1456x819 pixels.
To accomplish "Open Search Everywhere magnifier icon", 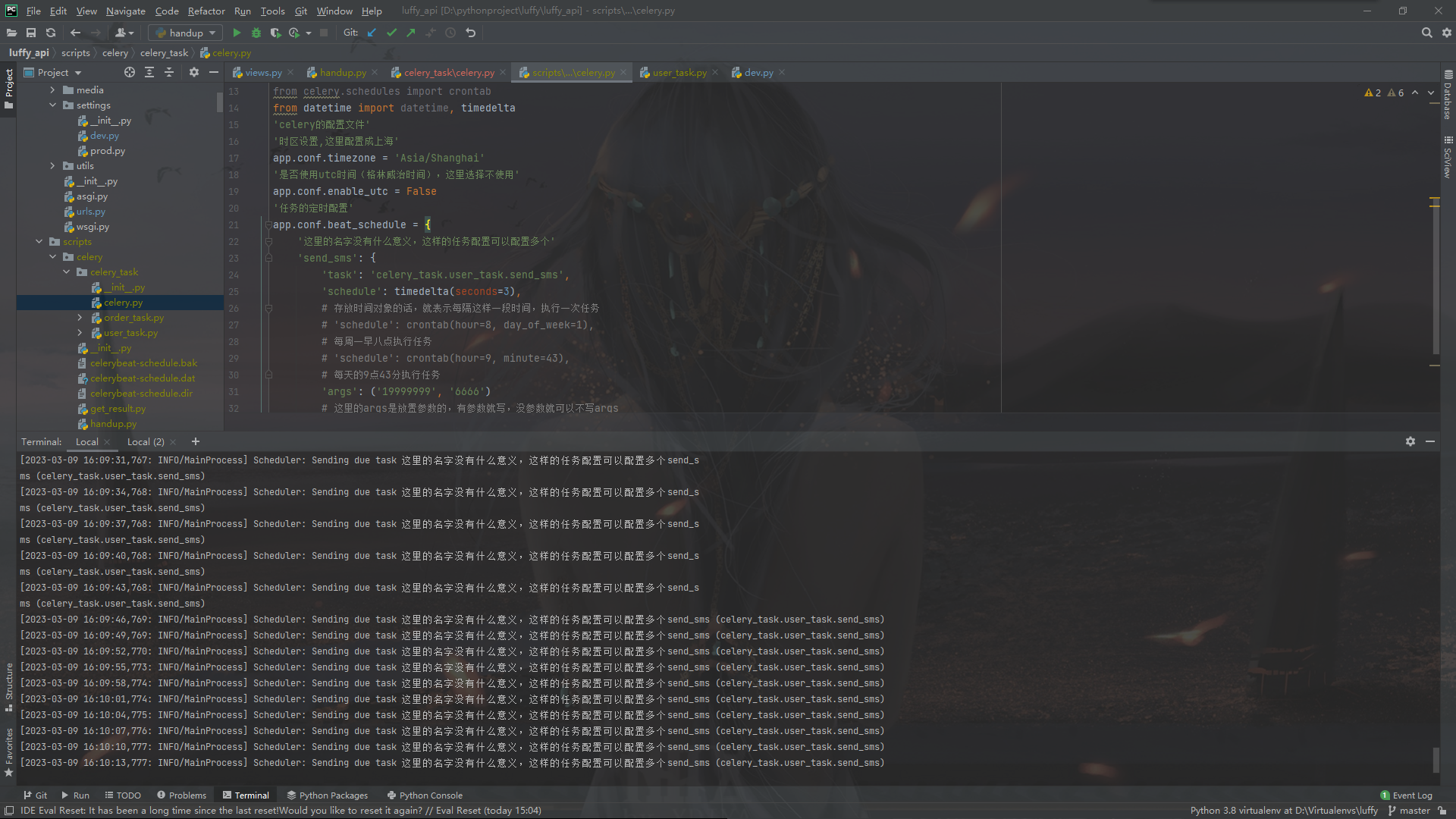I will 1426,33.
